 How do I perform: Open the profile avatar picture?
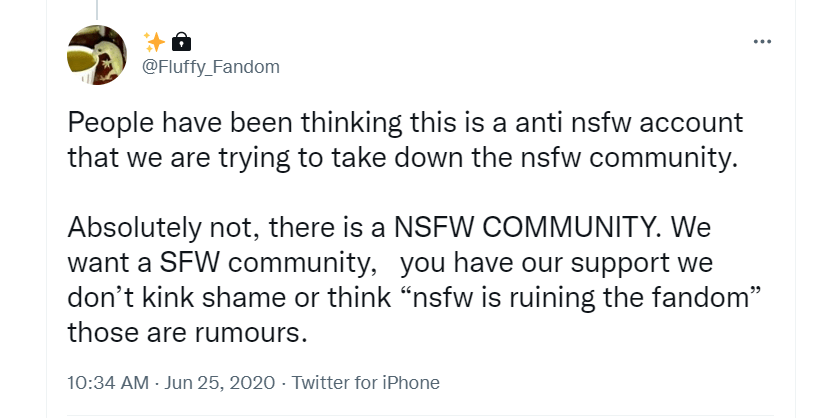point(96,54)
